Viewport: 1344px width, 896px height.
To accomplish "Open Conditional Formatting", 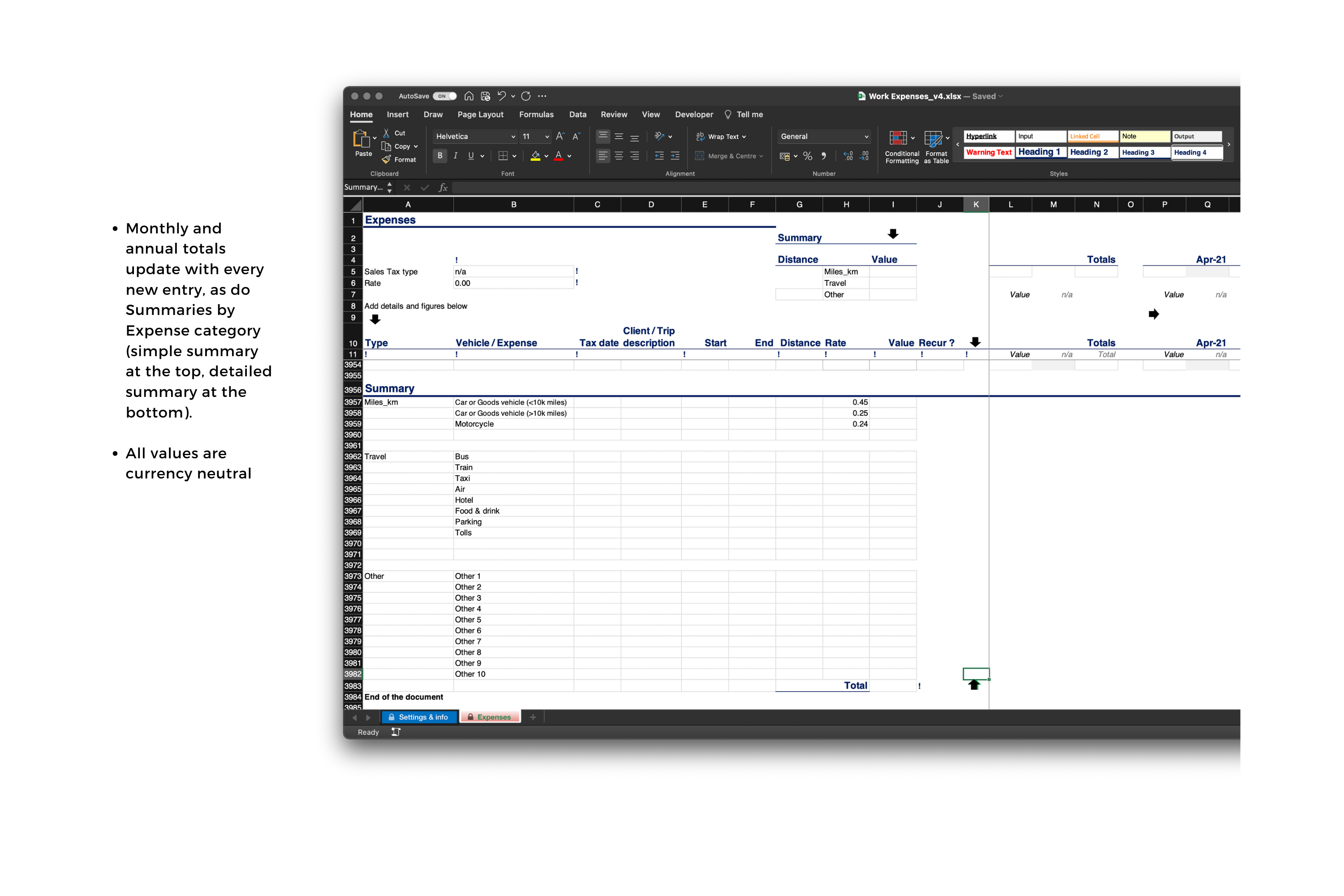I will click(902, 146).
